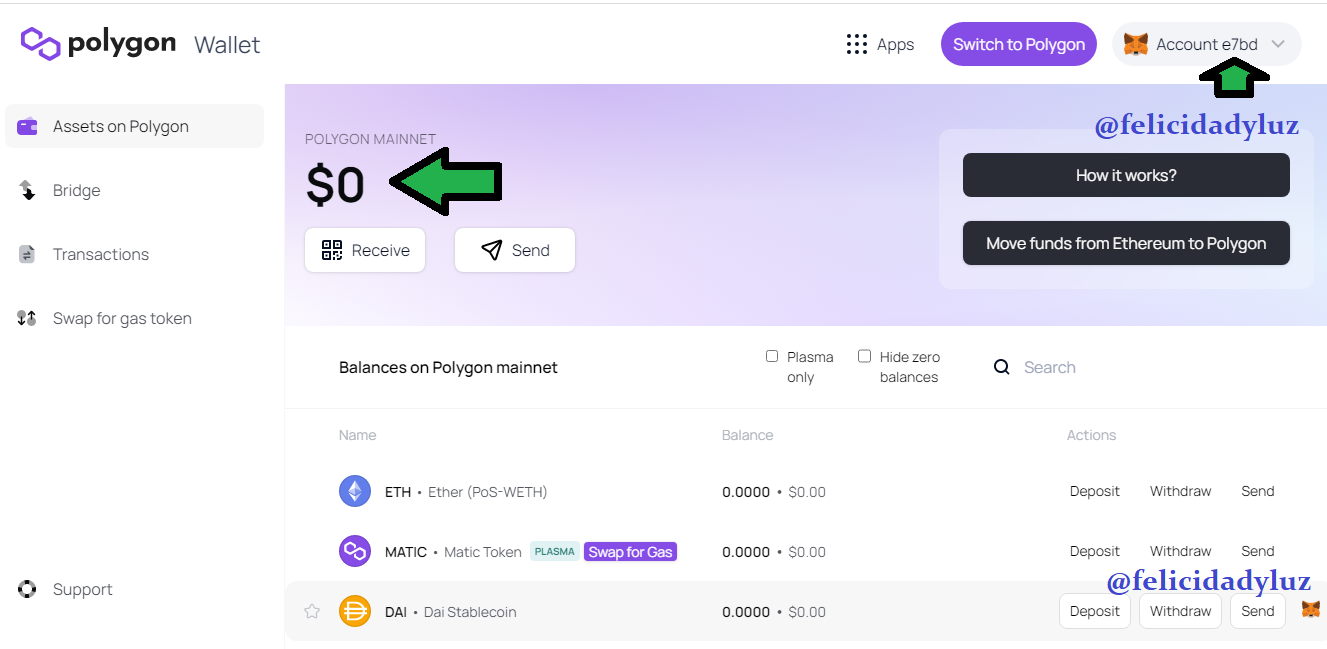Click the Switch to Polygon button
This screenshot has height=649, width=1327.
coord(1019,44)
